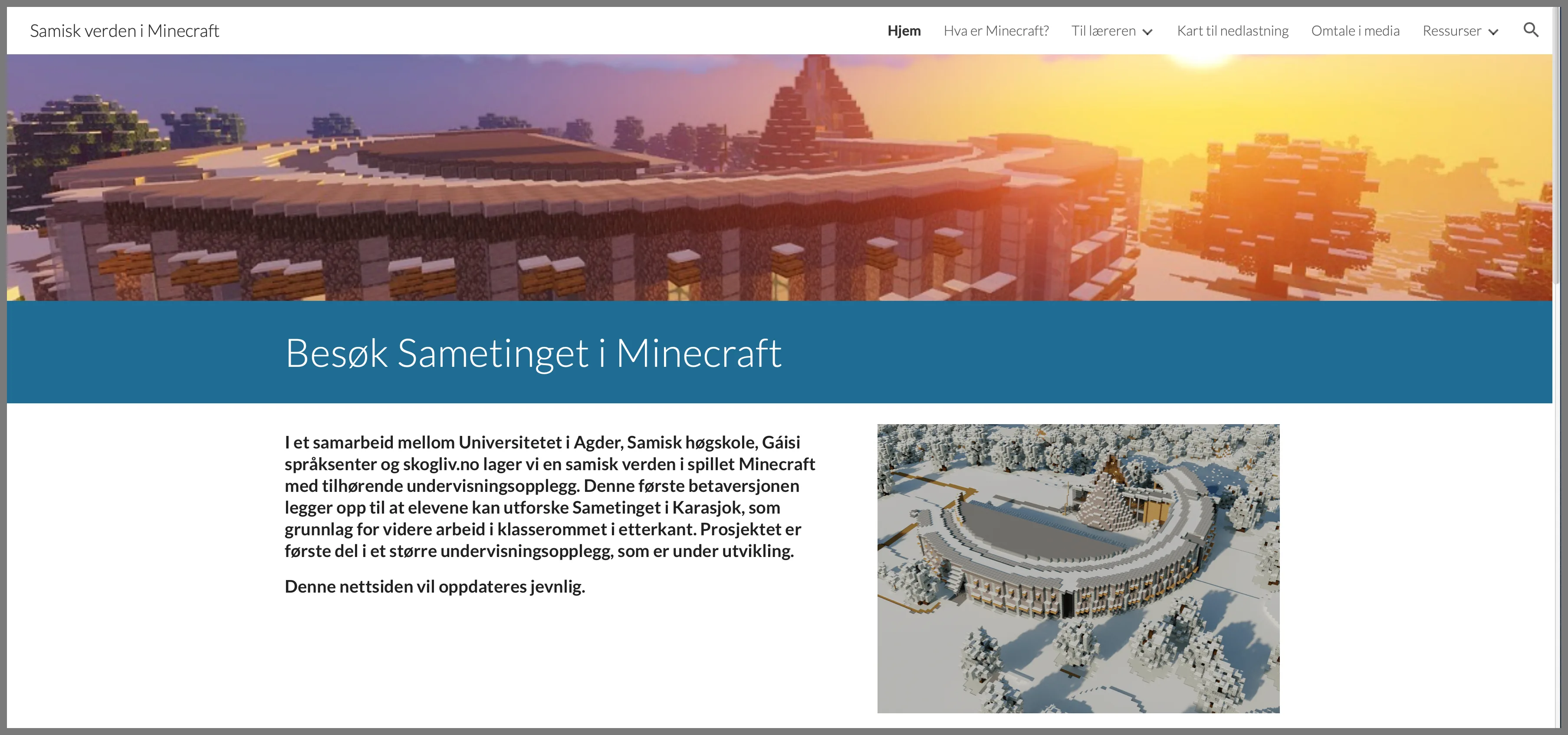Click the blue title band background
Viewport: 1568px width, 735px height.
[1157, 353]
